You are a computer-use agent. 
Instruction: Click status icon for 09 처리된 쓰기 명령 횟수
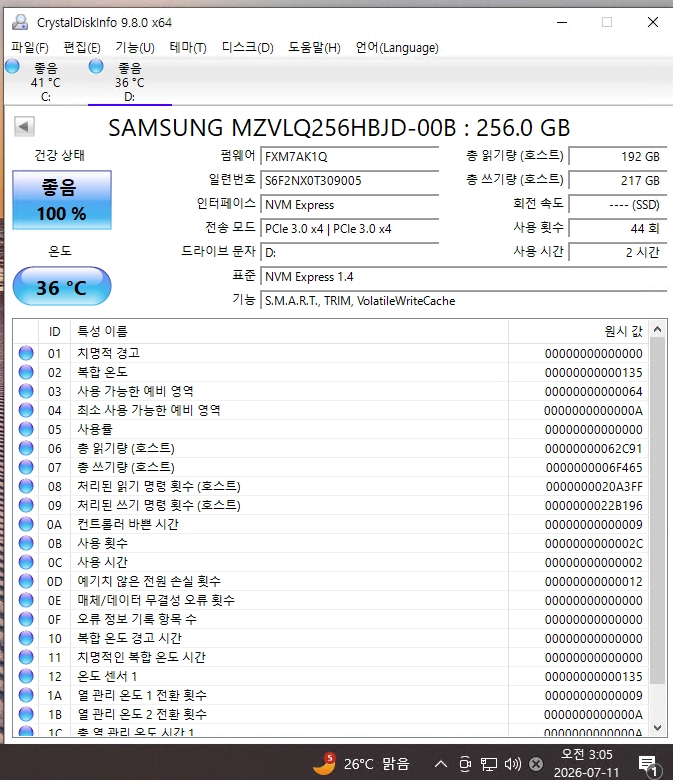[x=26, y=505]
